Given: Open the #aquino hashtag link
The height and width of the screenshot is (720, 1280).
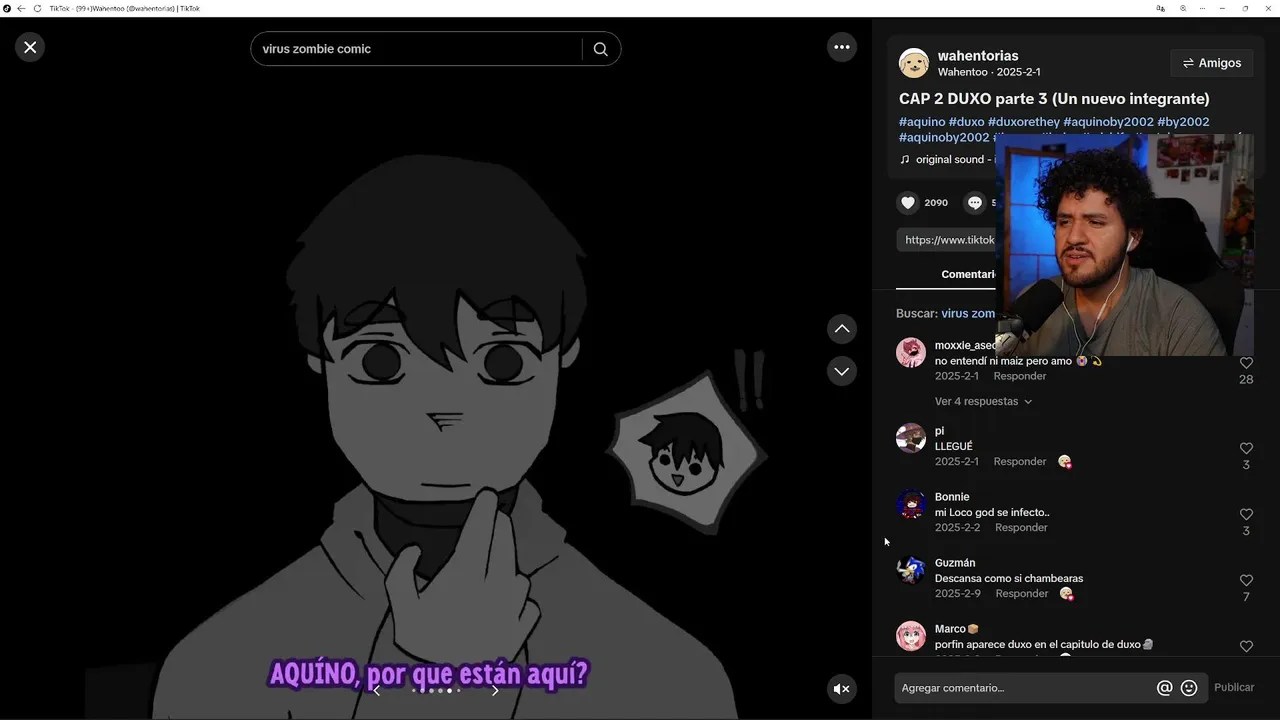Looking at the screenshot, I should tap(922, 122).
